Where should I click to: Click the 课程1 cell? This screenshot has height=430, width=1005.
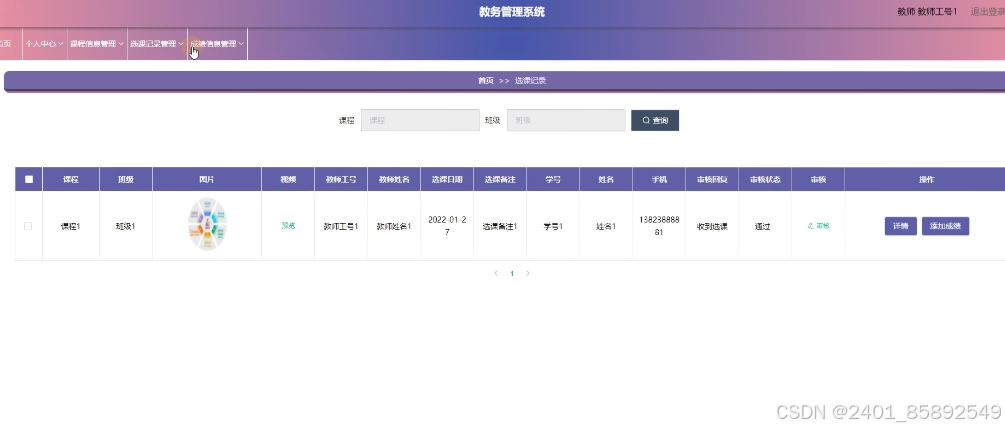click(71, 226)
